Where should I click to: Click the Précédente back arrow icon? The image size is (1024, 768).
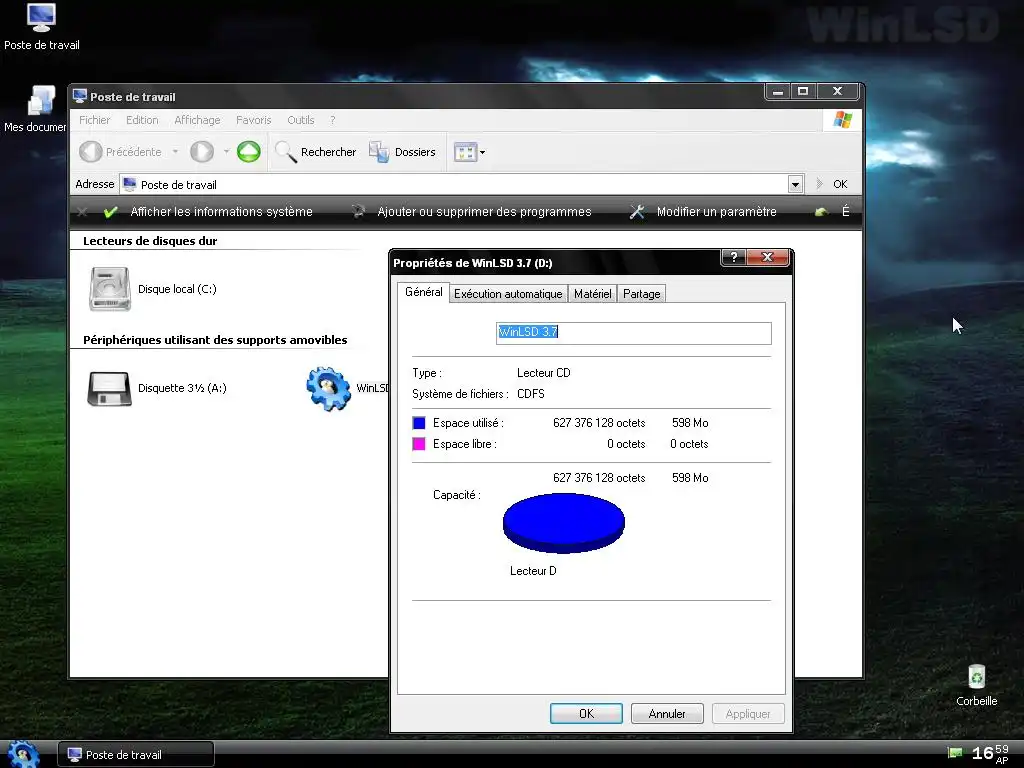point(91,152)
